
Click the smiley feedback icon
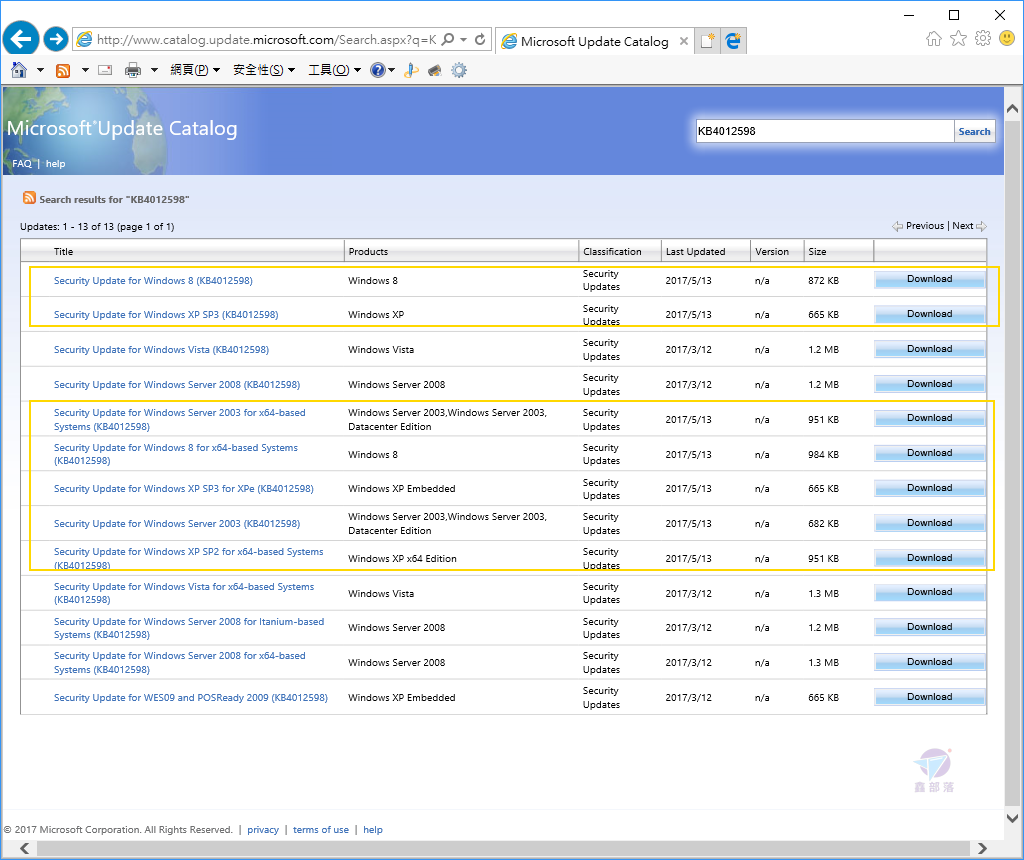(1007, 39)
